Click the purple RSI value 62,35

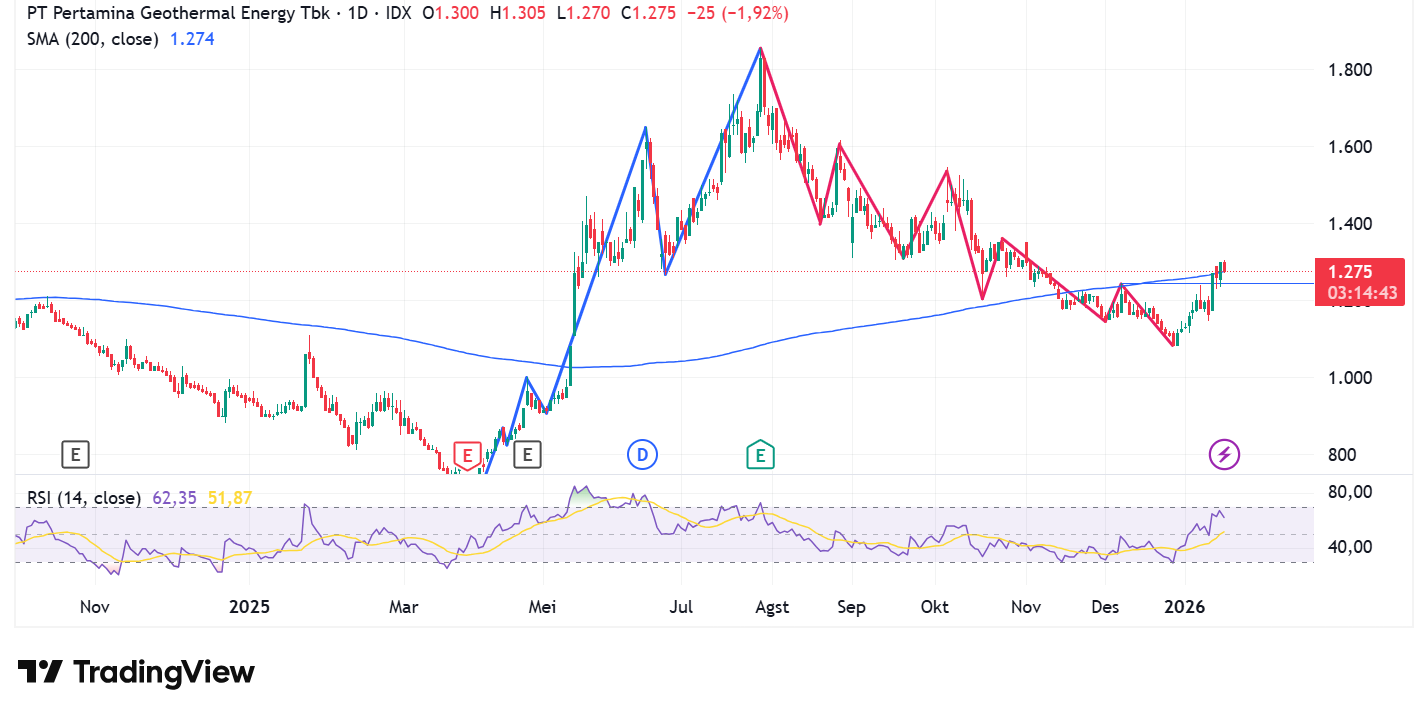(176, 497)
